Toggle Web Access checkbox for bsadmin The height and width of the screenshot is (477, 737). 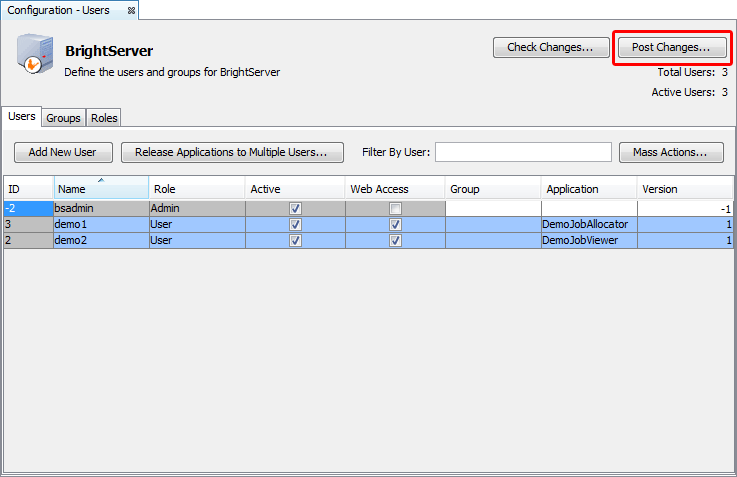tap(396, 209)
